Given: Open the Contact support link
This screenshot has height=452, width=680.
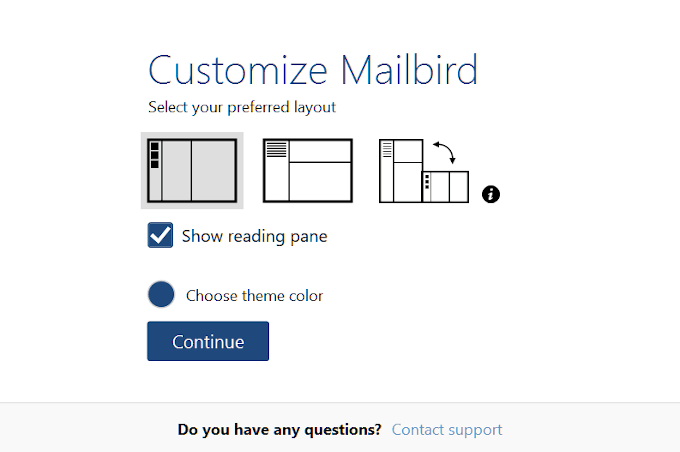Looking at the screenshot, I should (x=447, y=430).
